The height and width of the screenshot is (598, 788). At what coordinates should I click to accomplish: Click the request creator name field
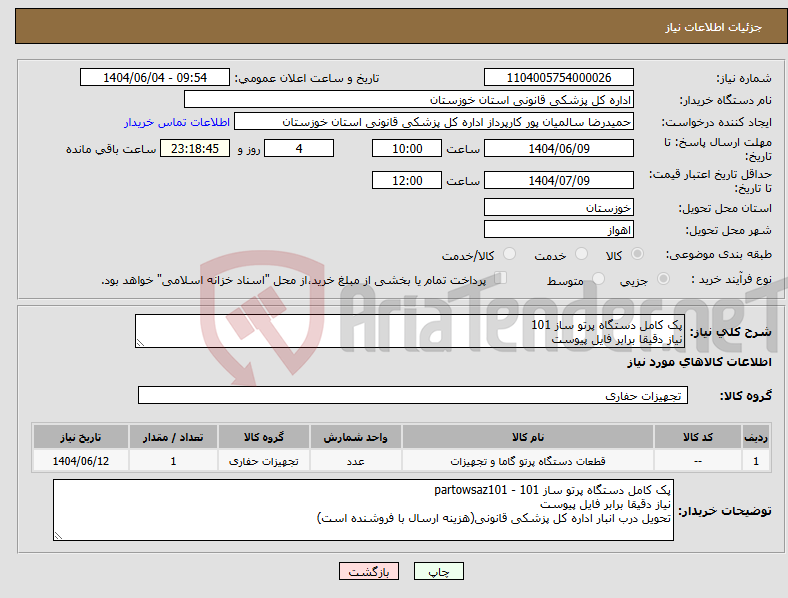click(x=434, y=122)
